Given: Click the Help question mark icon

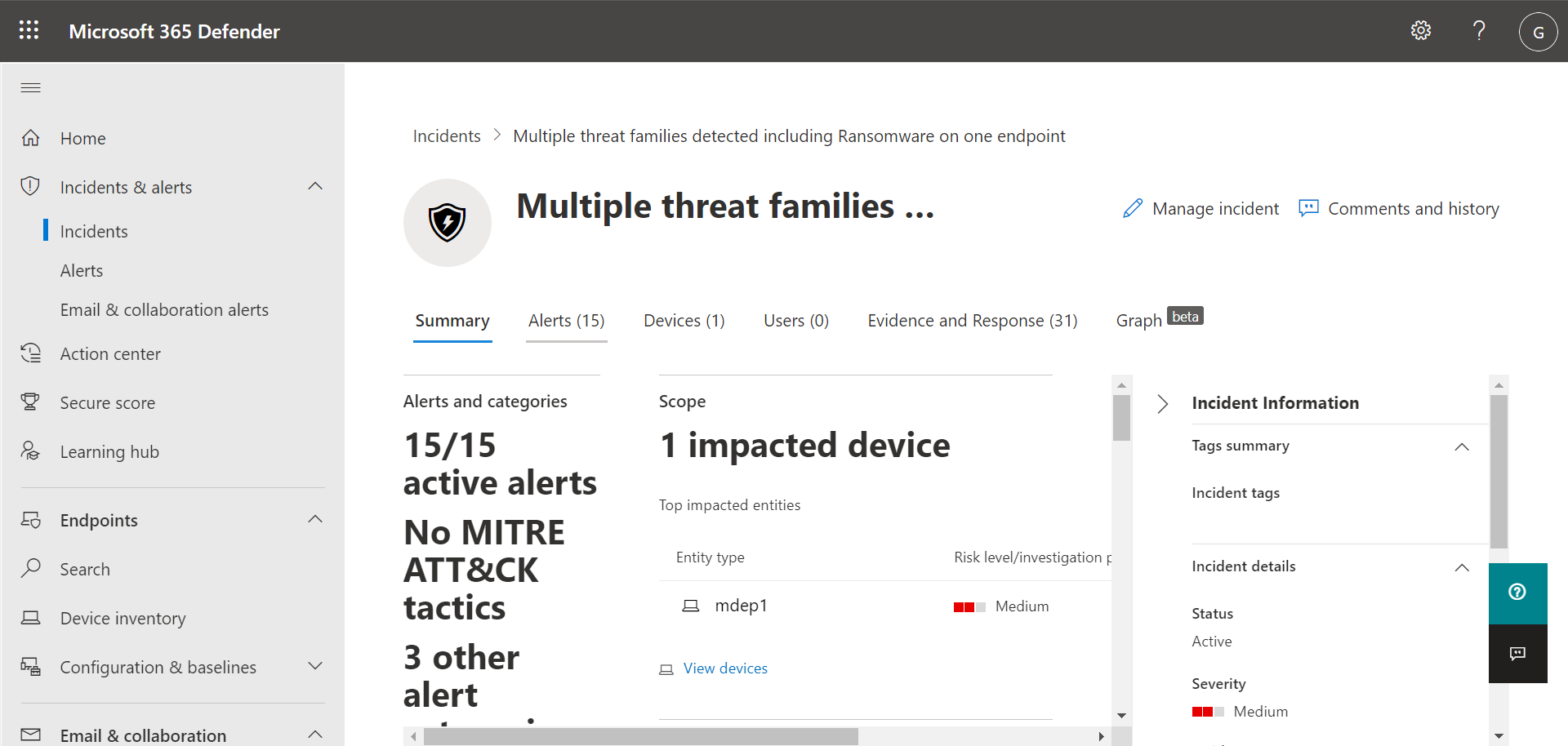Looking at the screenshot, I should [1479, 31].
